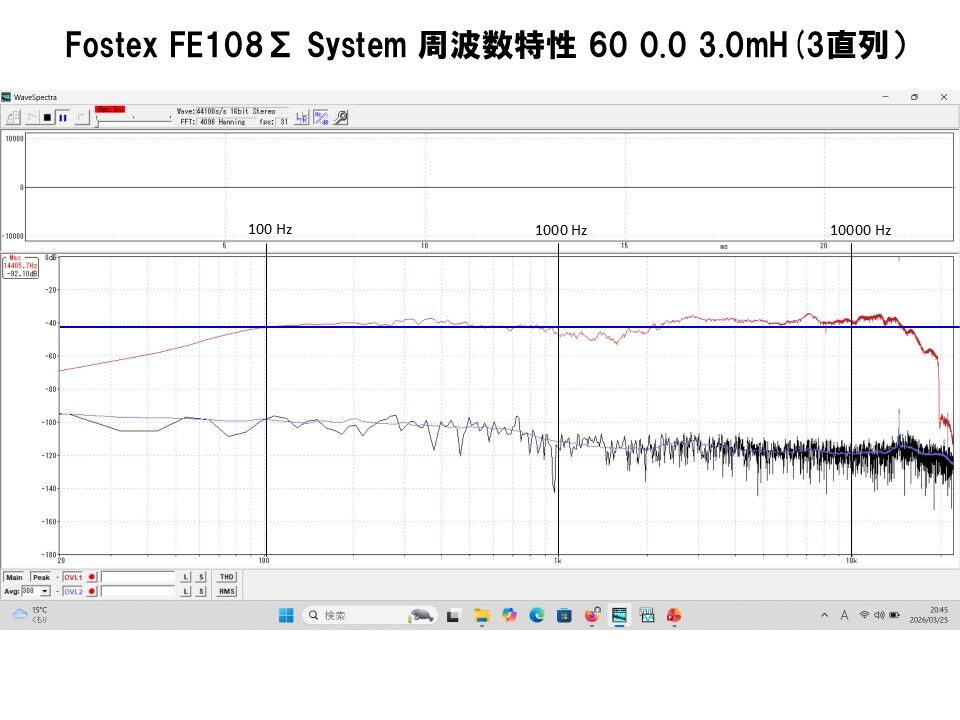960x720 pixels.
Task: Click the Rec. In. red indicator
Action: pyautogui.click(x=110, y=109)
